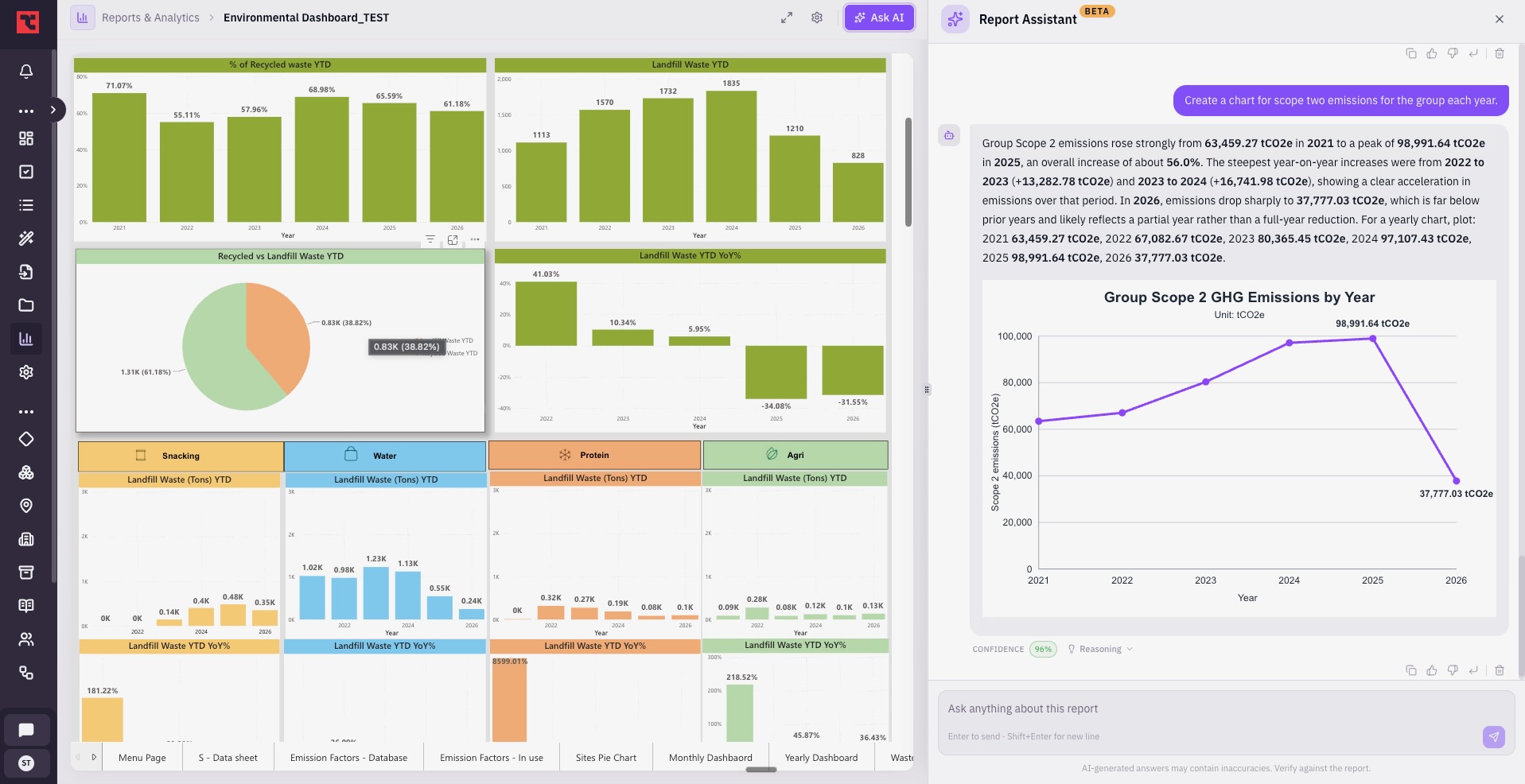
Task: Expand the collapsed sidebar with arrow
Action: click(x=53, y=110)
